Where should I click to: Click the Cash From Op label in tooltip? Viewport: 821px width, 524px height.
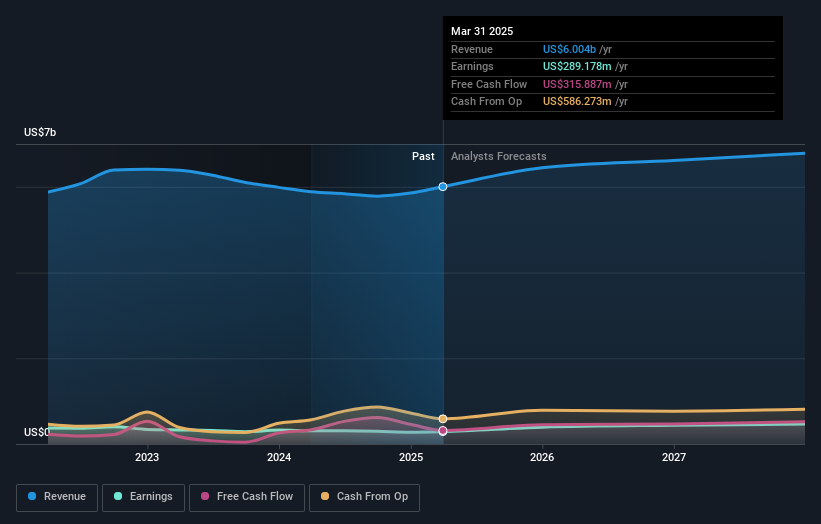486,102
